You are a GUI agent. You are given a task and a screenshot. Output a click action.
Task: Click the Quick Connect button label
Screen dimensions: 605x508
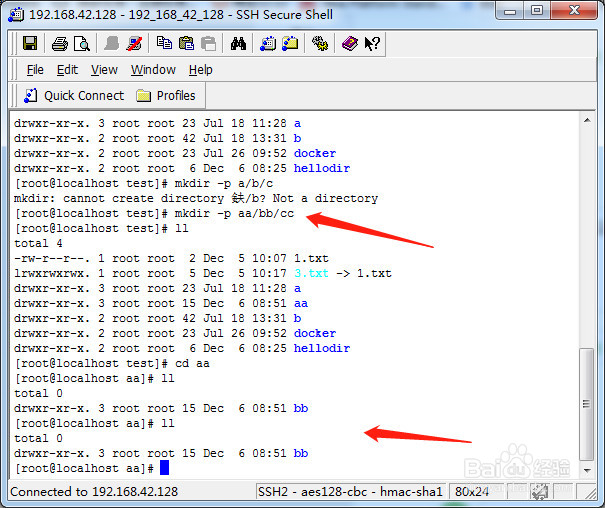(x=84, y=96)
